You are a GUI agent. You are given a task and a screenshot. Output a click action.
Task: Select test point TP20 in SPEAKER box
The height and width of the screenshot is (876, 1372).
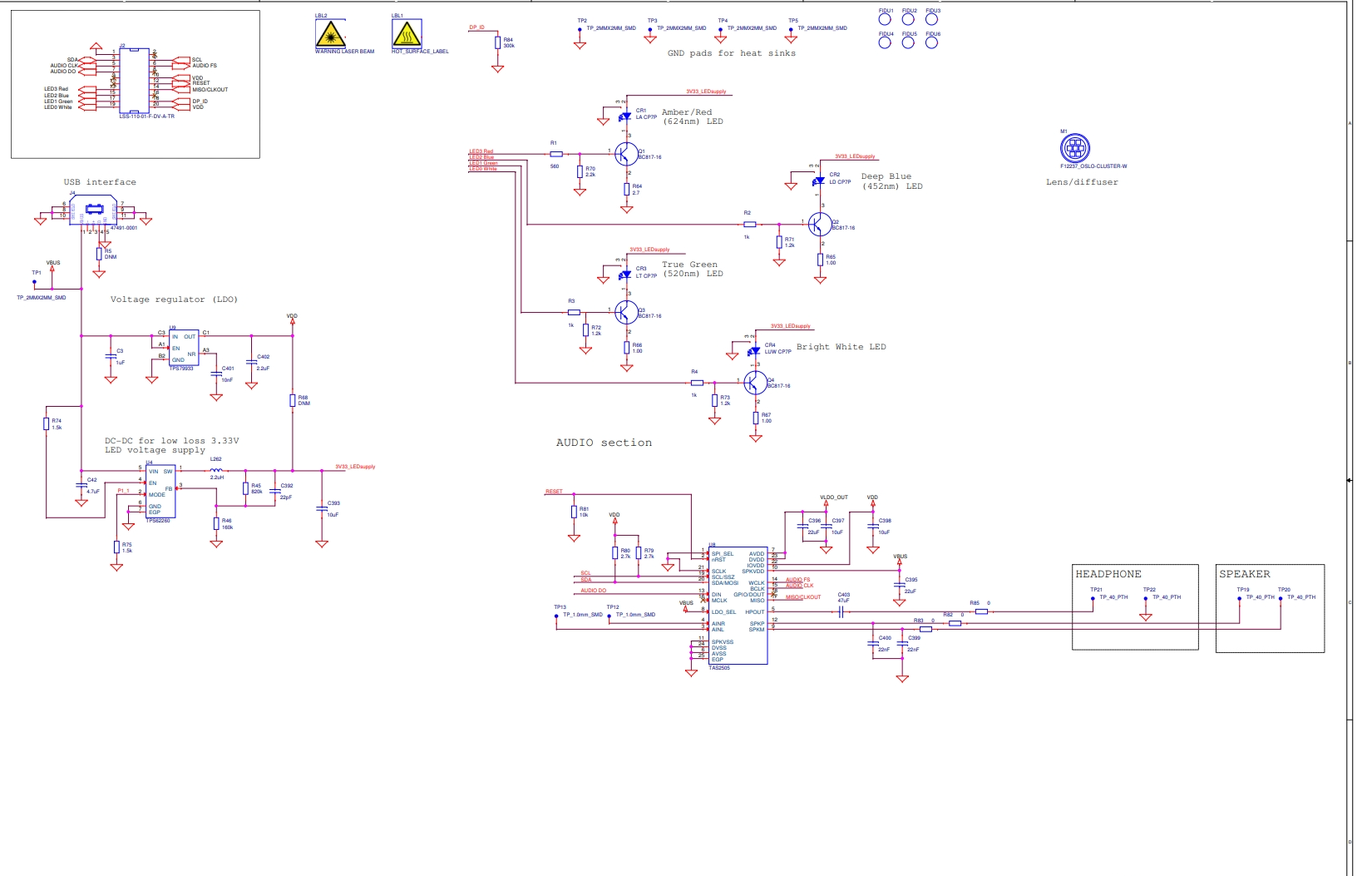point(1281,598)
